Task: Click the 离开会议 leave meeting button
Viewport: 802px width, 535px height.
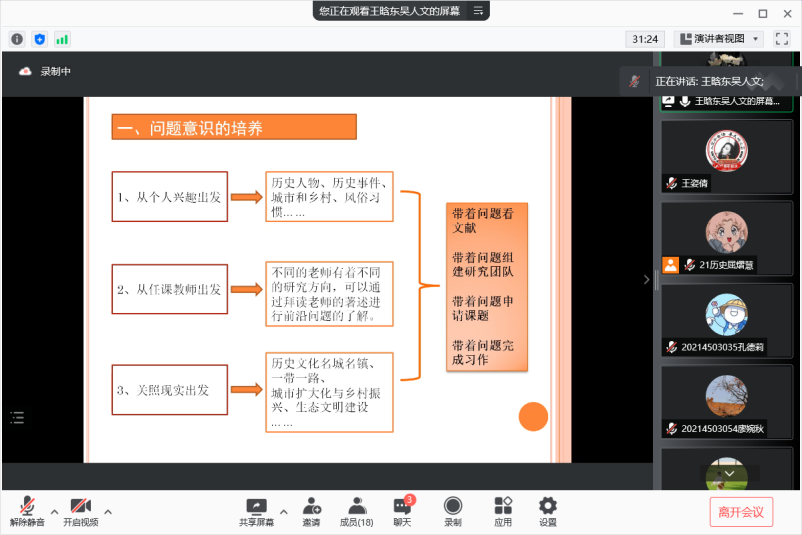Action: click(x=741, y=512)
